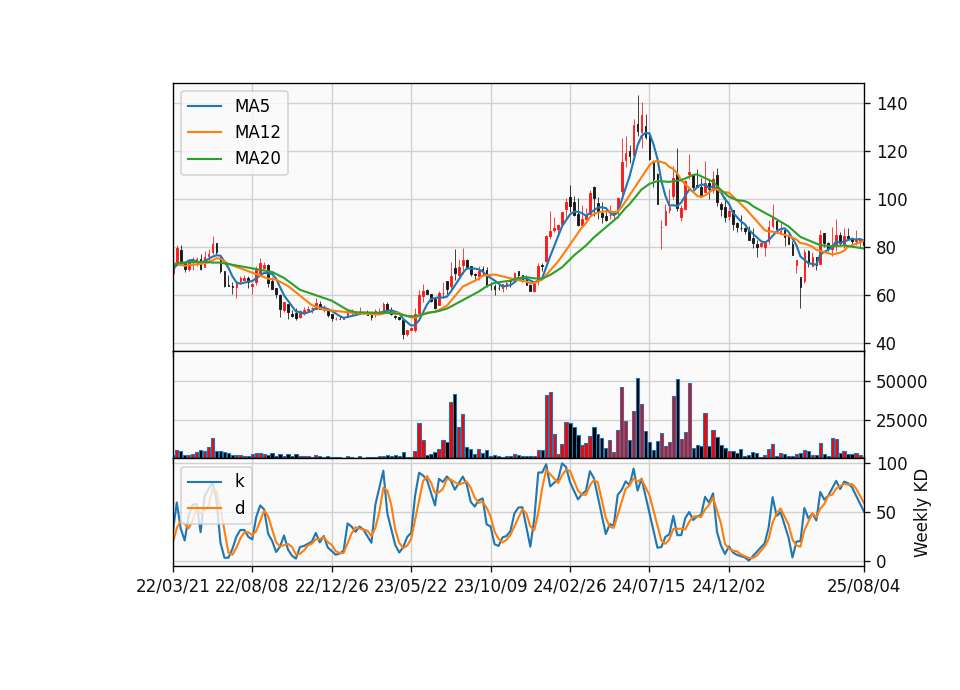
Task: Click the 25/08/04 date tick label
Action: (x=864, y=586)
